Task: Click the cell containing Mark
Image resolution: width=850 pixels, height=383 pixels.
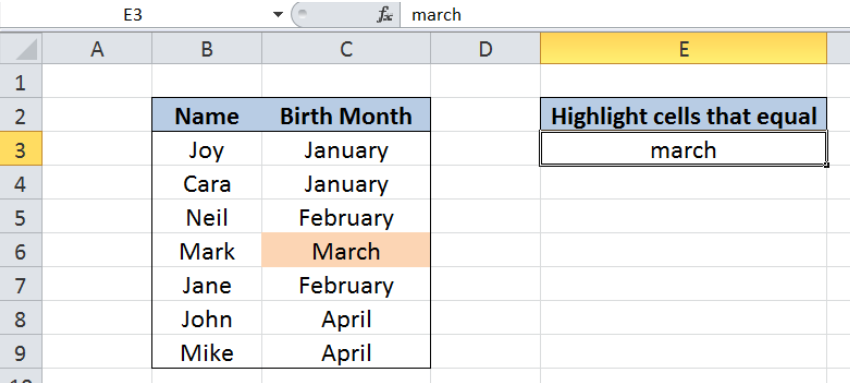Action: pos(207,251)
